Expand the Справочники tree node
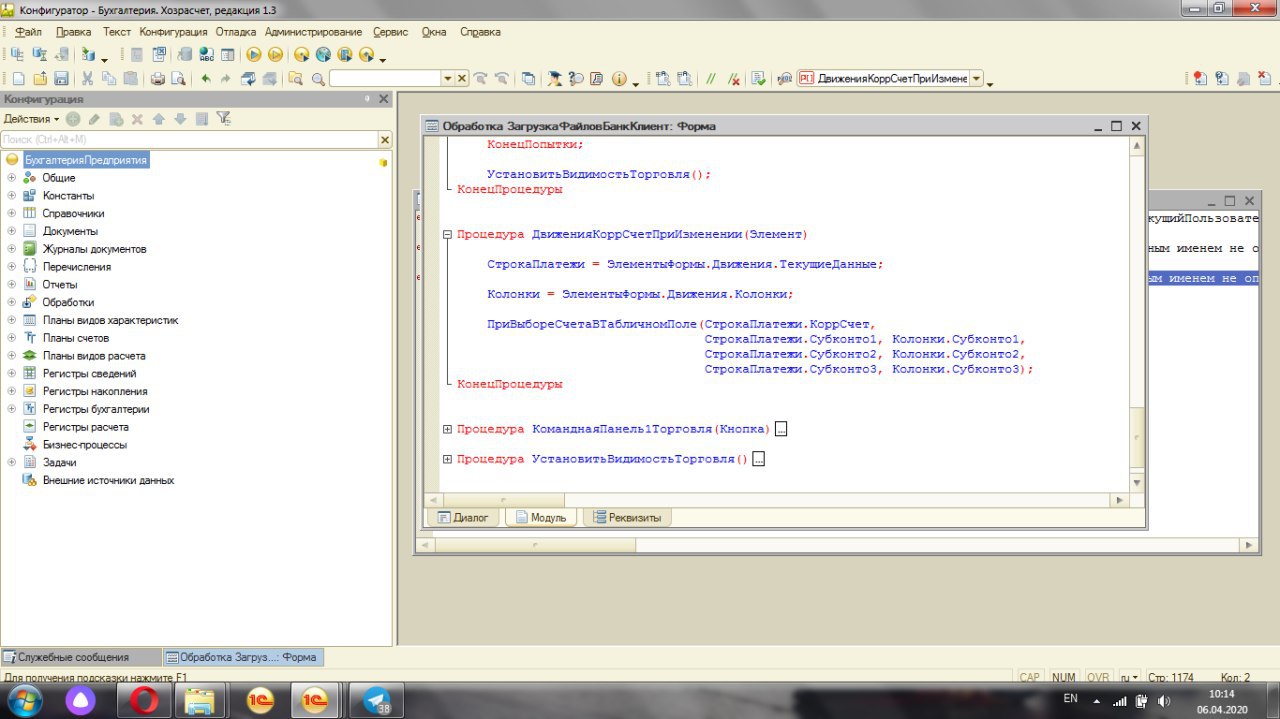Viewport: 1280px width, 719px height. 11,213
